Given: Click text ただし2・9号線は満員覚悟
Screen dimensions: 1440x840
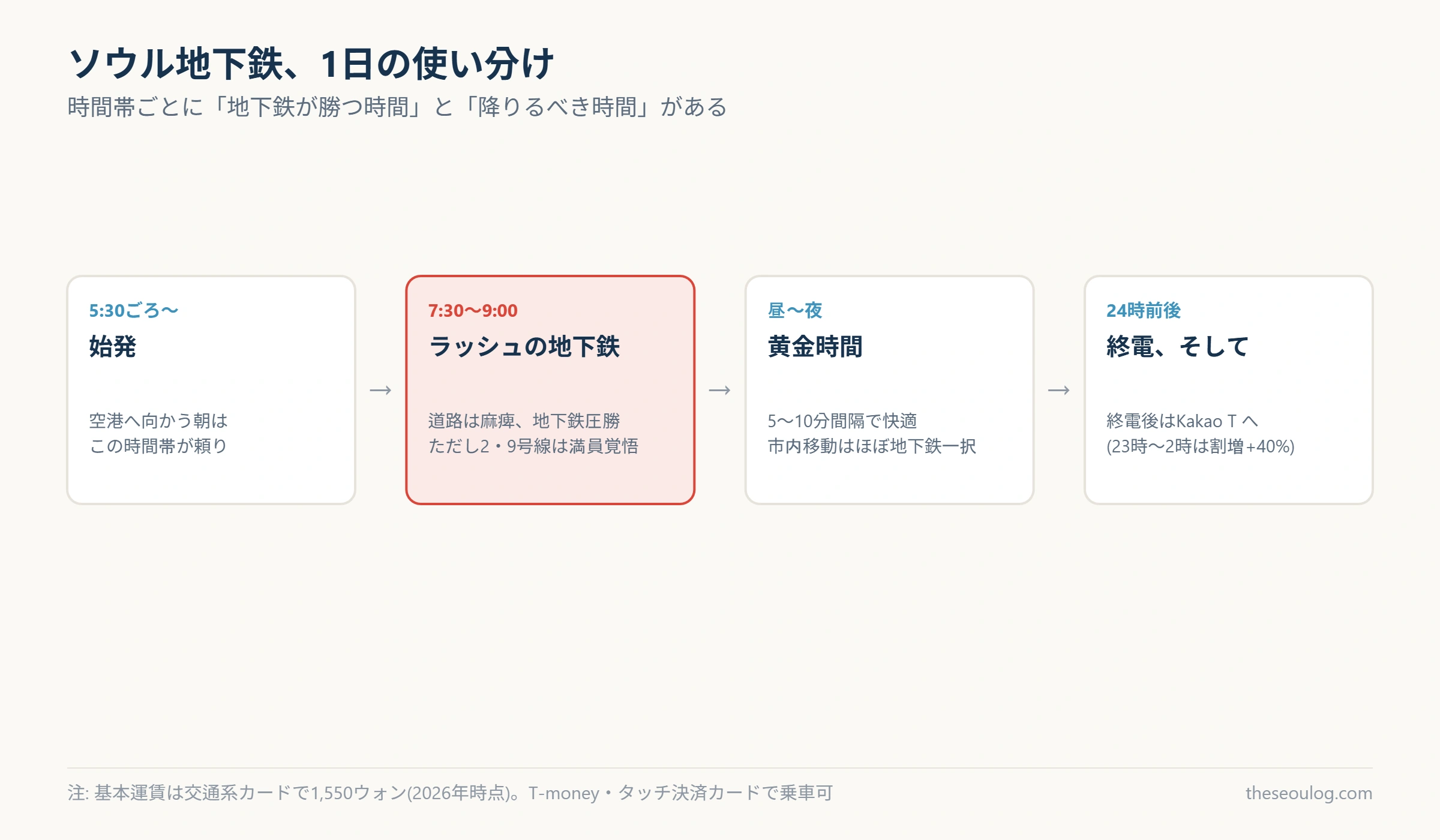Looking at the screenshot, I should [x=533, y=446].
